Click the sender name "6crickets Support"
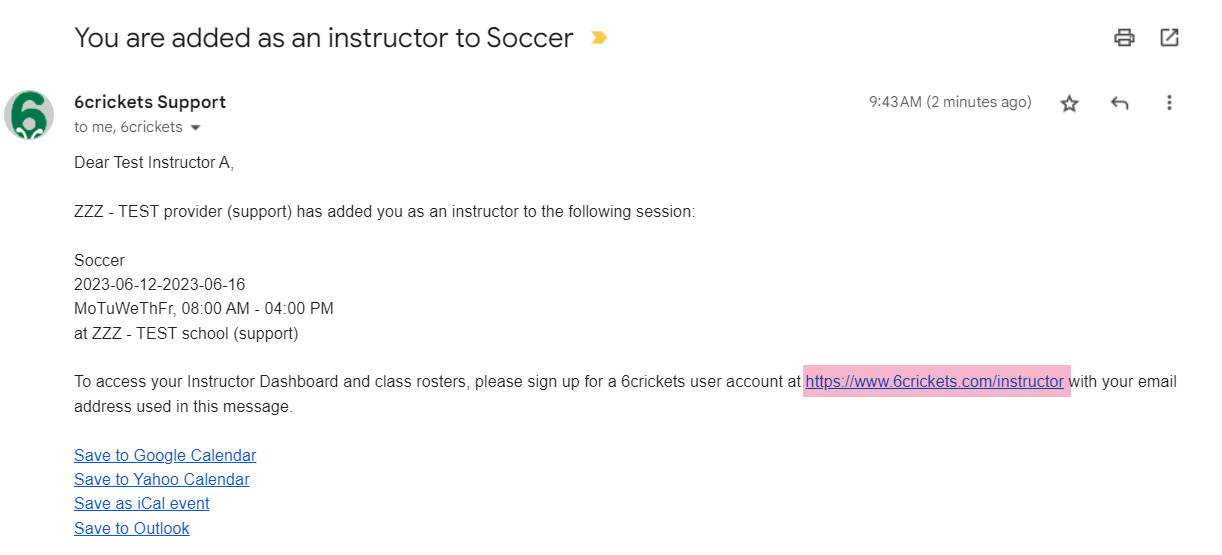The width and height of the screenshot is (1222, 555). (x=150, y=102)
